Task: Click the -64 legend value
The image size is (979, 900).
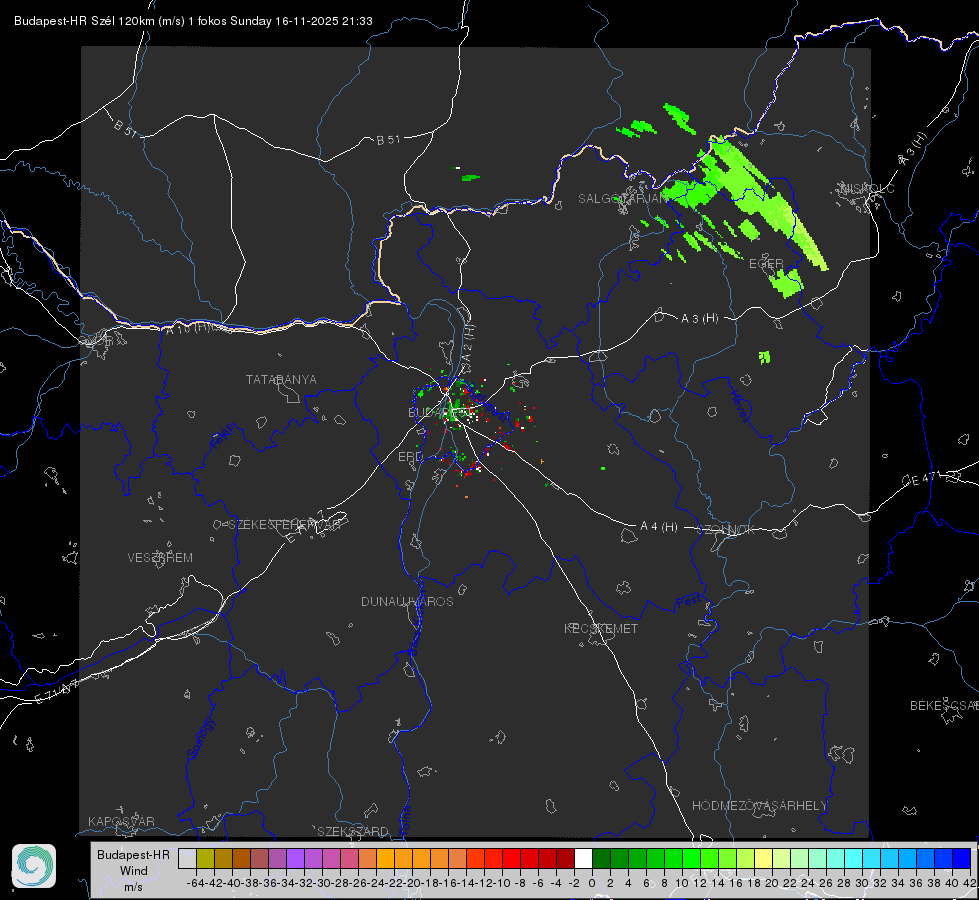Action: click(195, 883)
